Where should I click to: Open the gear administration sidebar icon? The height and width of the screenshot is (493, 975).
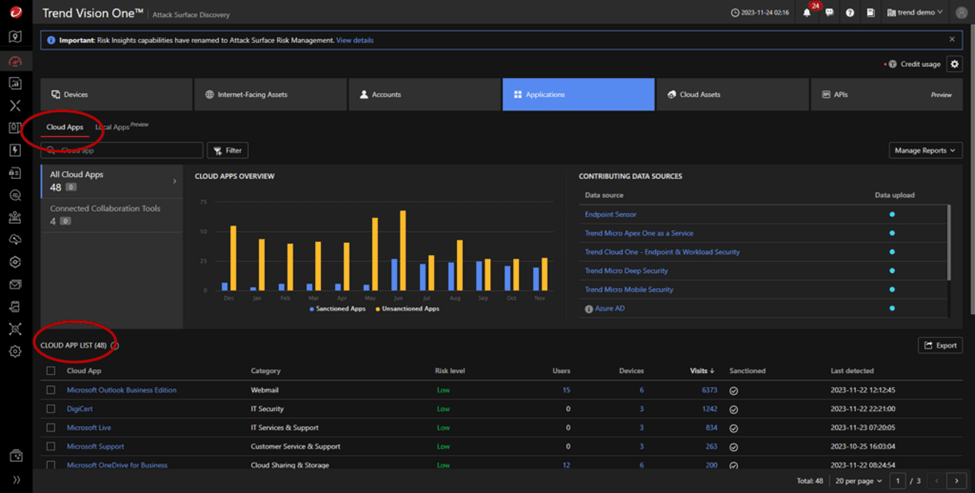[16, 351]
